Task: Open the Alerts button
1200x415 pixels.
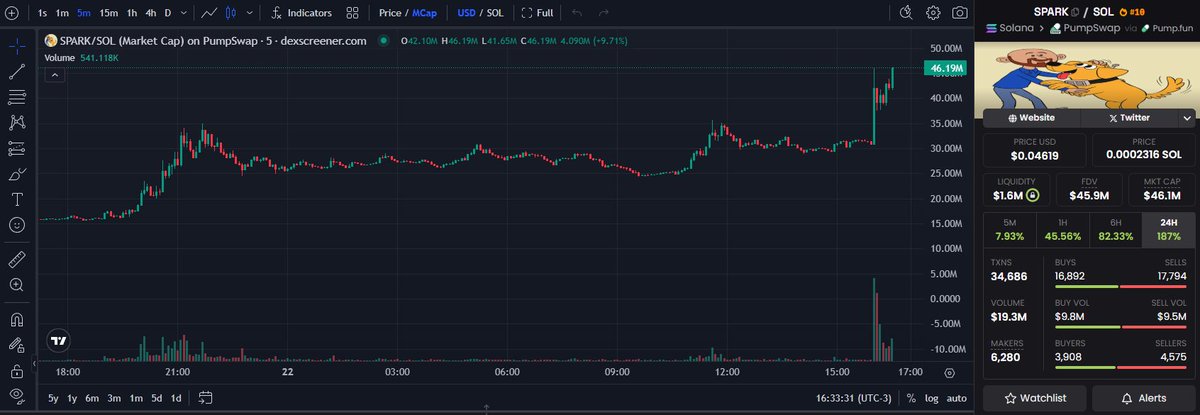Action: (x=1144, y=398)
